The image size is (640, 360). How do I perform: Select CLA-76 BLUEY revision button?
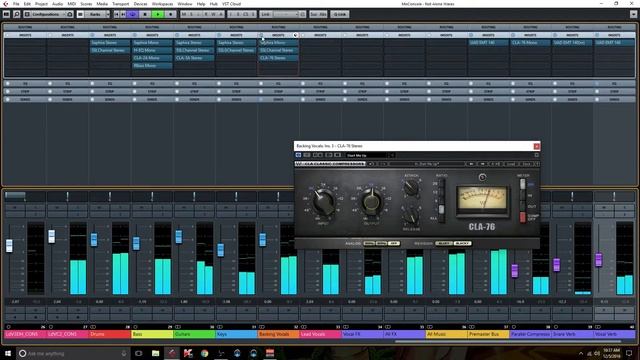coord(444,244)
